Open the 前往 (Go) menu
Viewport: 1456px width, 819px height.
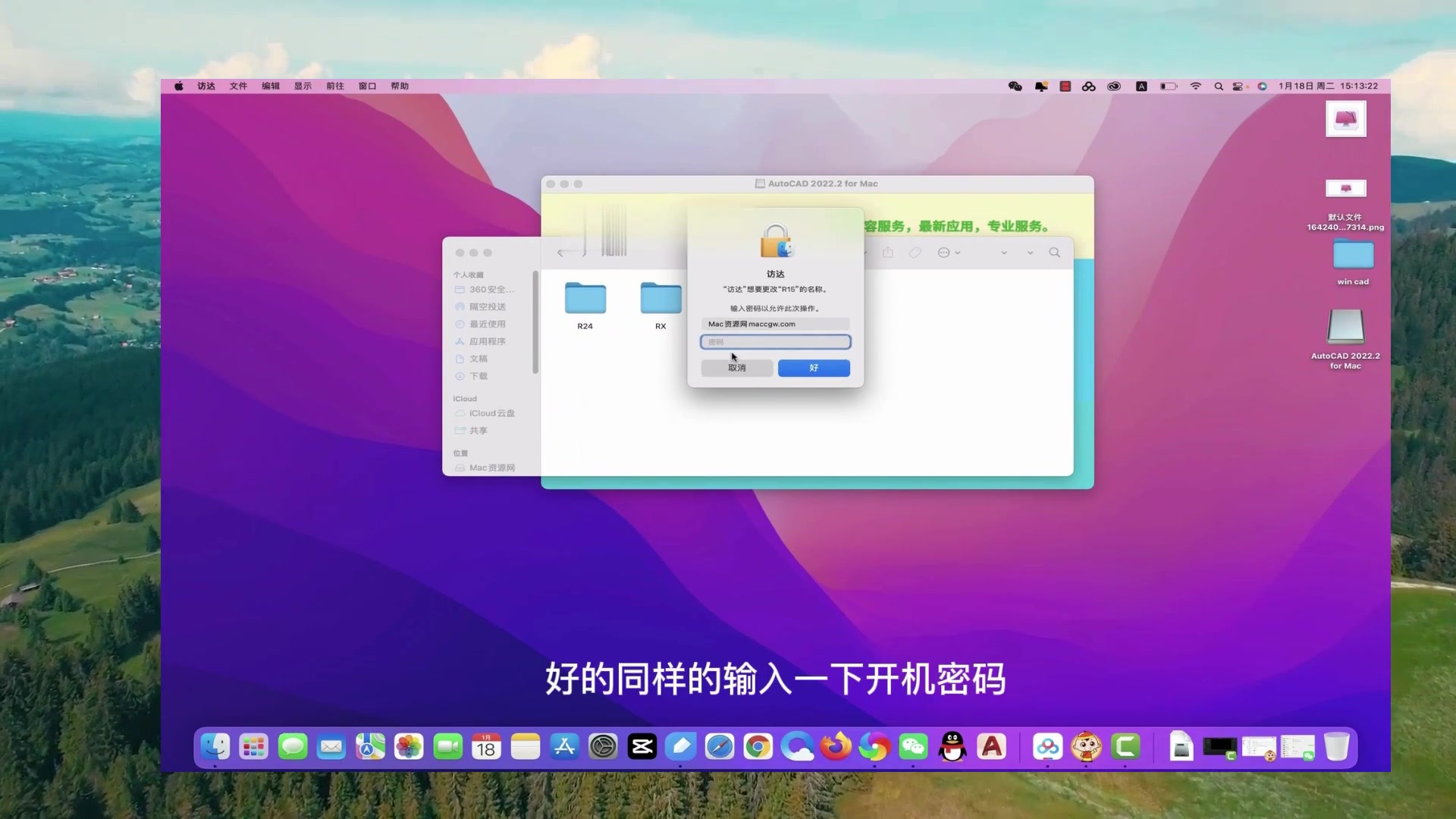click(335, 86)
